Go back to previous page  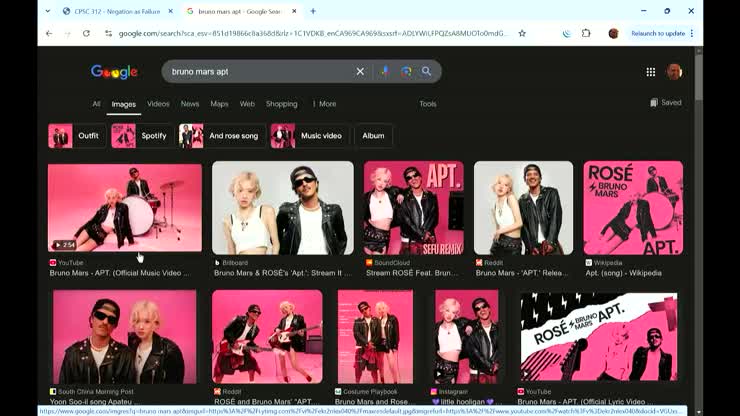48,33
